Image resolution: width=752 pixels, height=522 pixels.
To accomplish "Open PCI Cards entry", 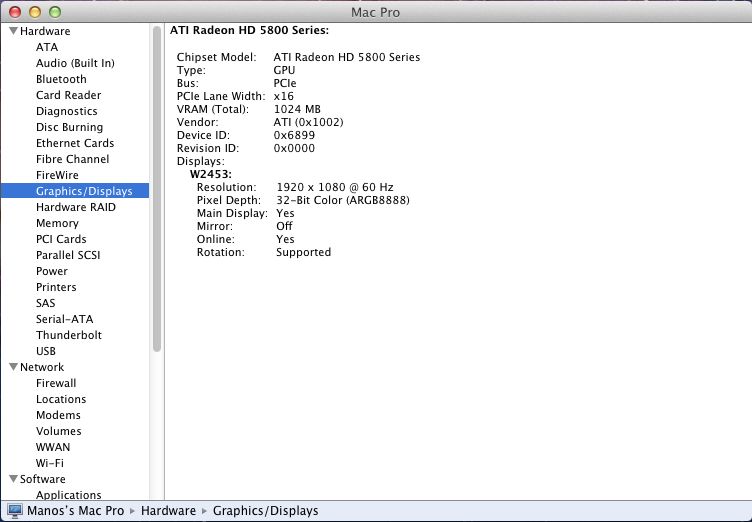I will pos(61,239).
